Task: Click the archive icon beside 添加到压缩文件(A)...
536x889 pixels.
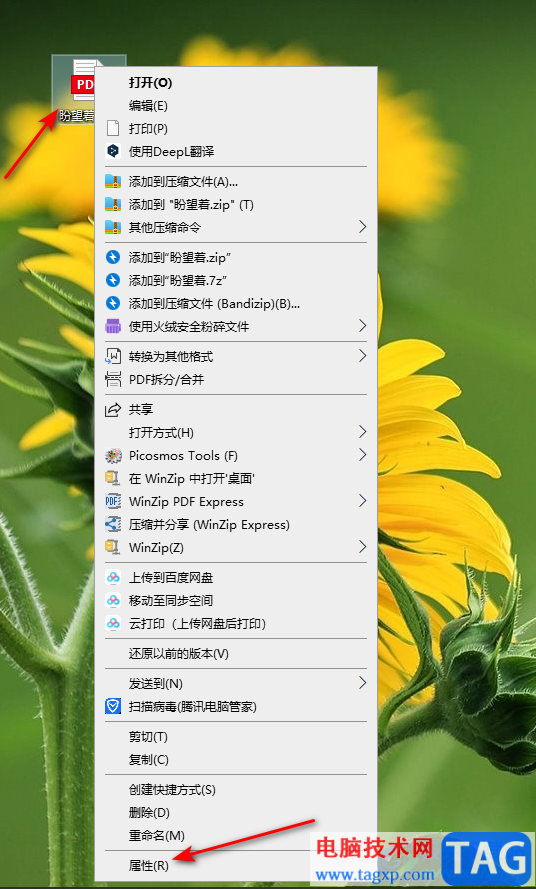Action: 113,181
